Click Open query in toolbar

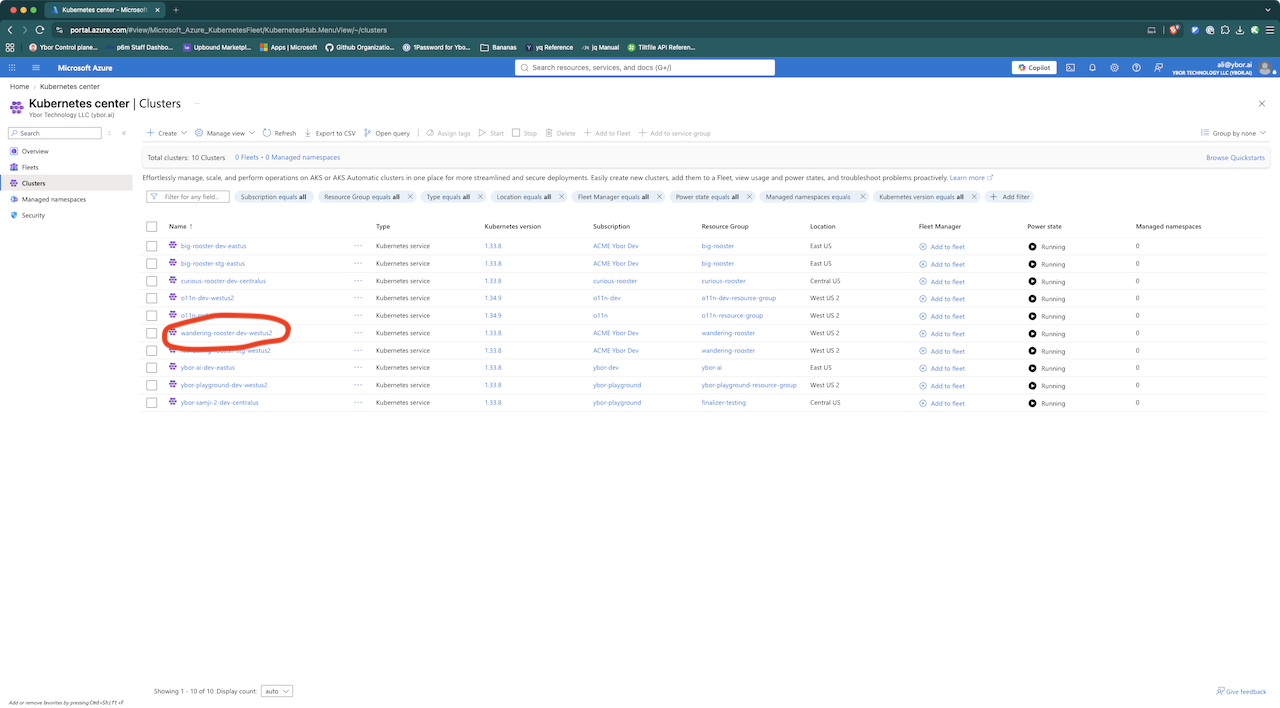point(387,133)
